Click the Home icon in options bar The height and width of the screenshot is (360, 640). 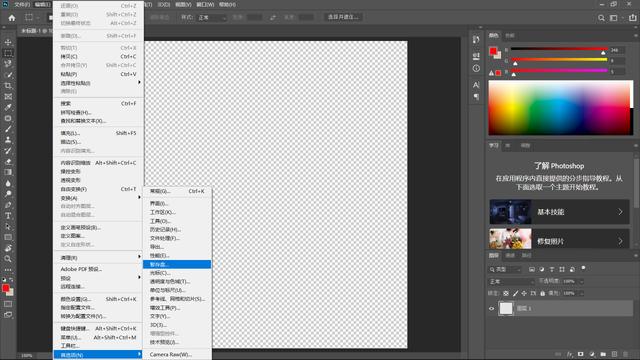point(12,18)
